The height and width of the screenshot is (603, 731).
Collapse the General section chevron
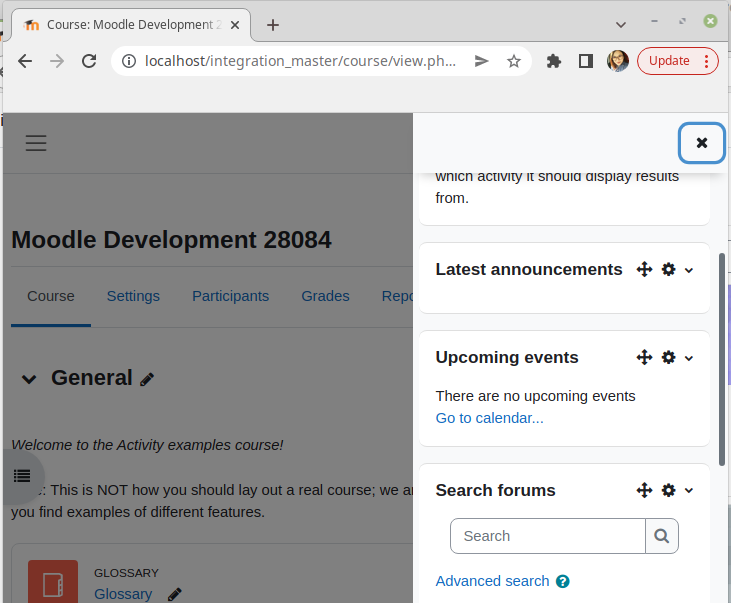tap(29, 379)
